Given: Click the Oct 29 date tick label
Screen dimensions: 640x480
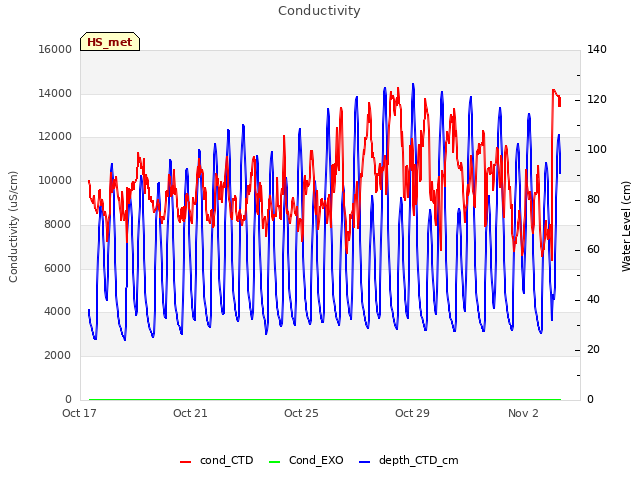Looking at the screenshot, I should [x=412, y=413].
